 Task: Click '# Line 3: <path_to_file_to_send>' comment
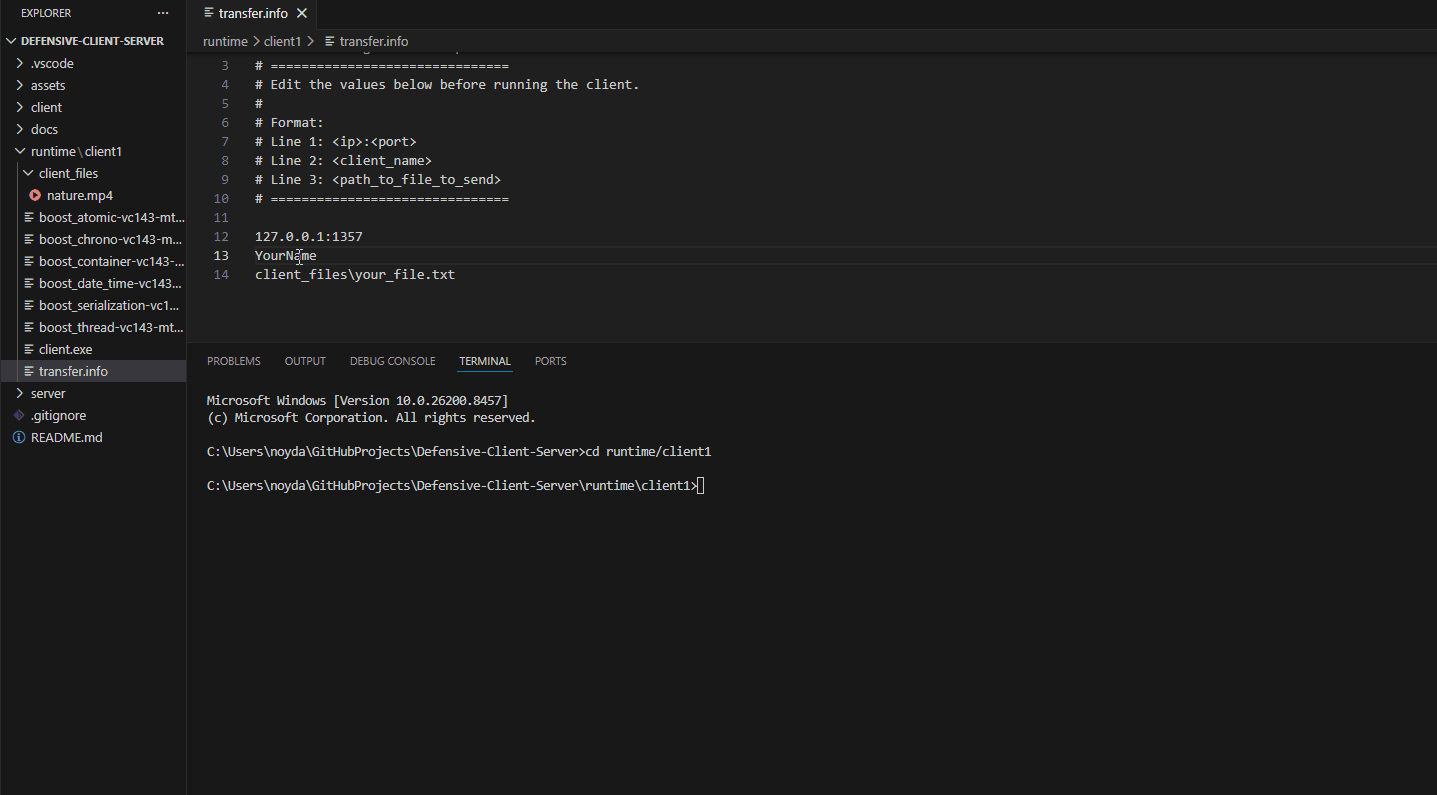click(x=378, y=180)
